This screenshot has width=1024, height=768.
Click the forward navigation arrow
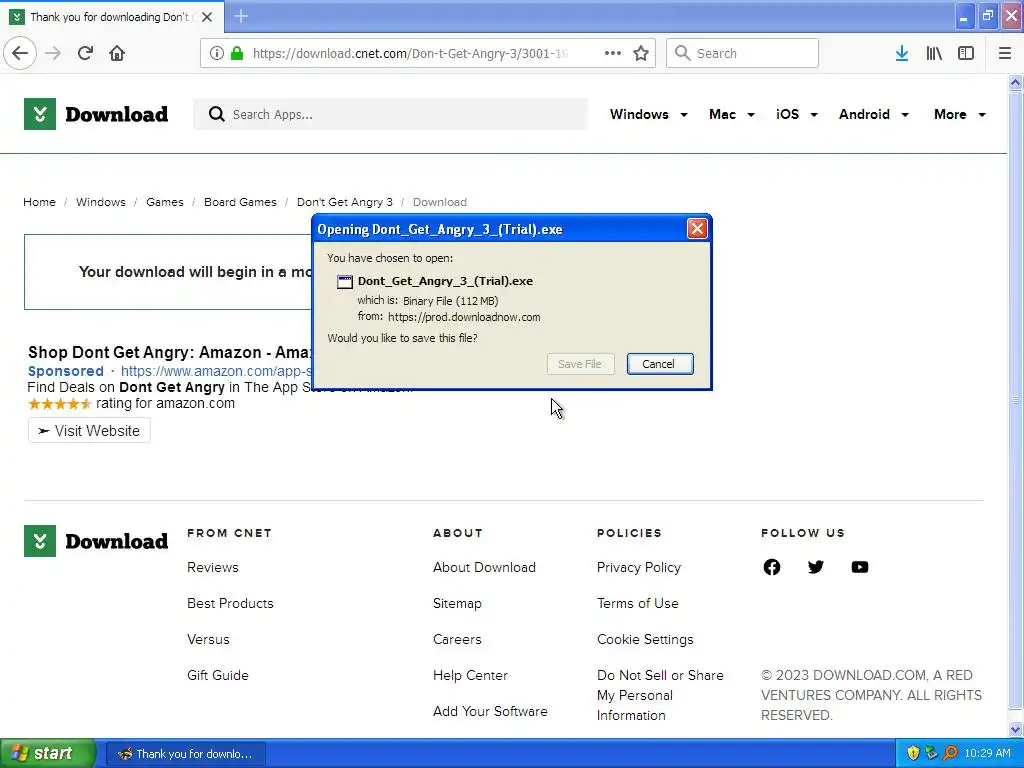tap(53, 53)
